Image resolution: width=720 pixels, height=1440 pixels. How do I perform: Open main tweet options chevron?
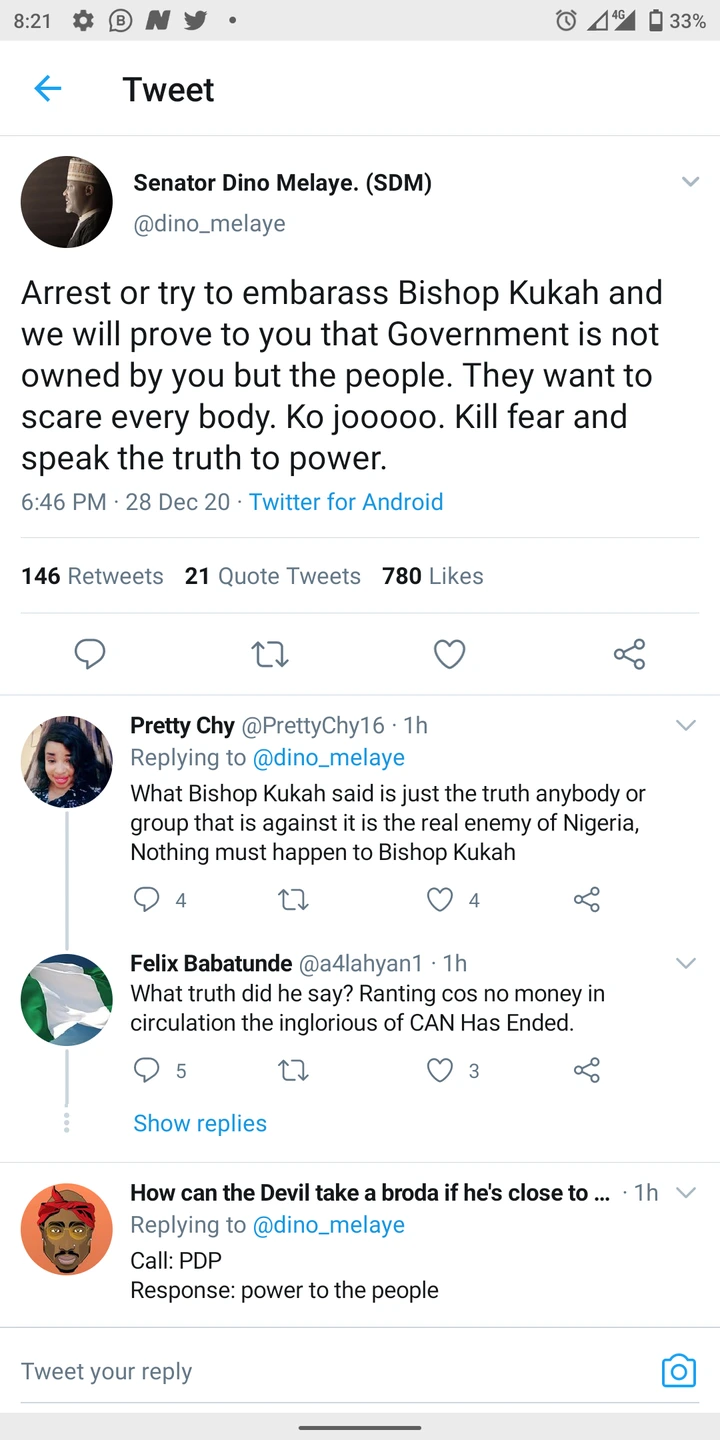[690, 182]
